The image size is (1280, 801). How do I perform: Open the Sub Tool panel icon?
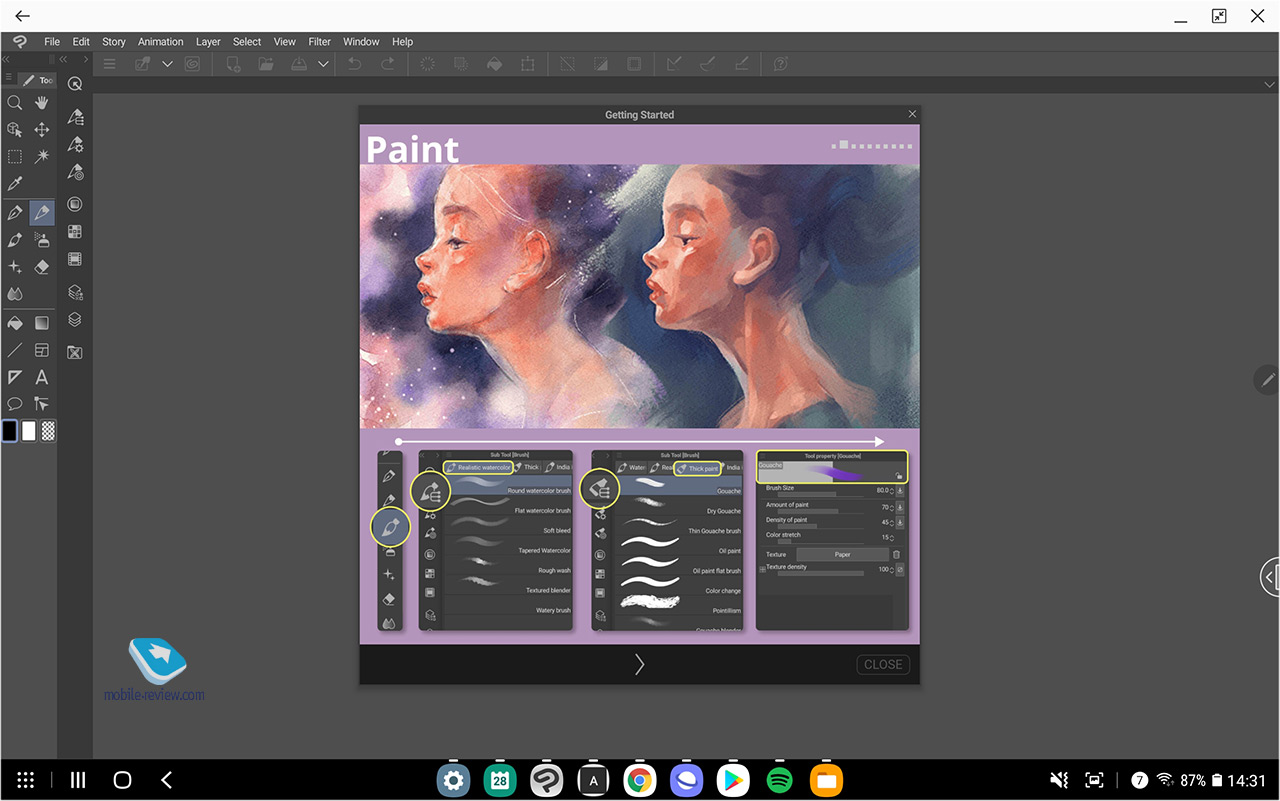[x=75, y=117]
